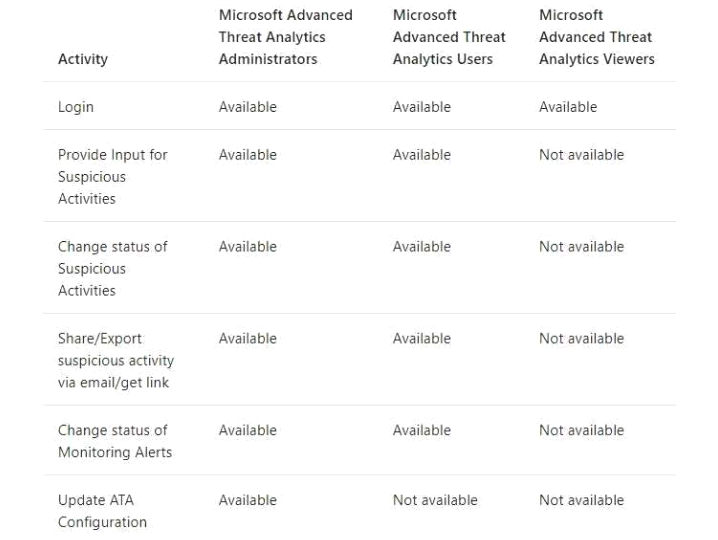
Task: Select Microsoft Advanced Threat Analytics Administrators header
Action: point(286,37)
